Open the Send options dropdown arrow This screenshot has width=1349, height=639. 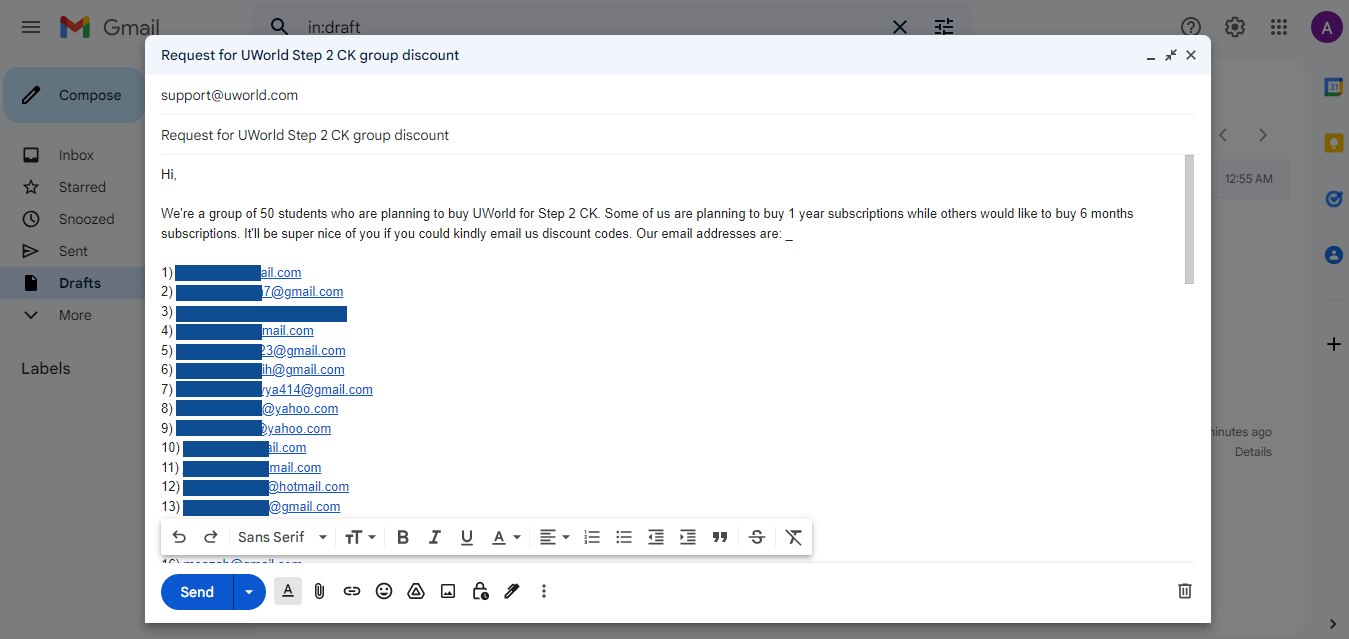click(248, 591)
